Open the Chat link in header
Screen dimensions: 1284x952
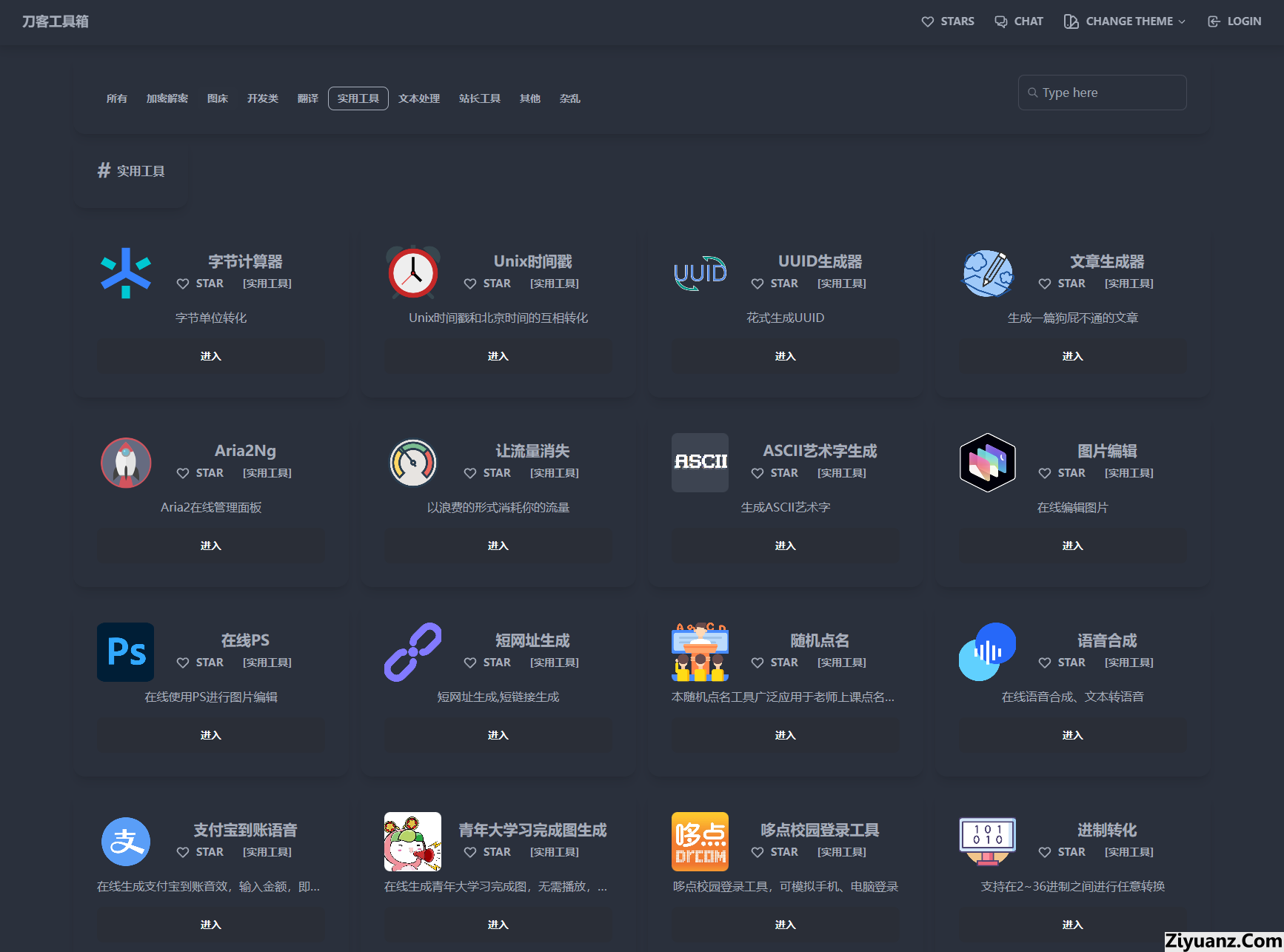[x=1019, y=21]
